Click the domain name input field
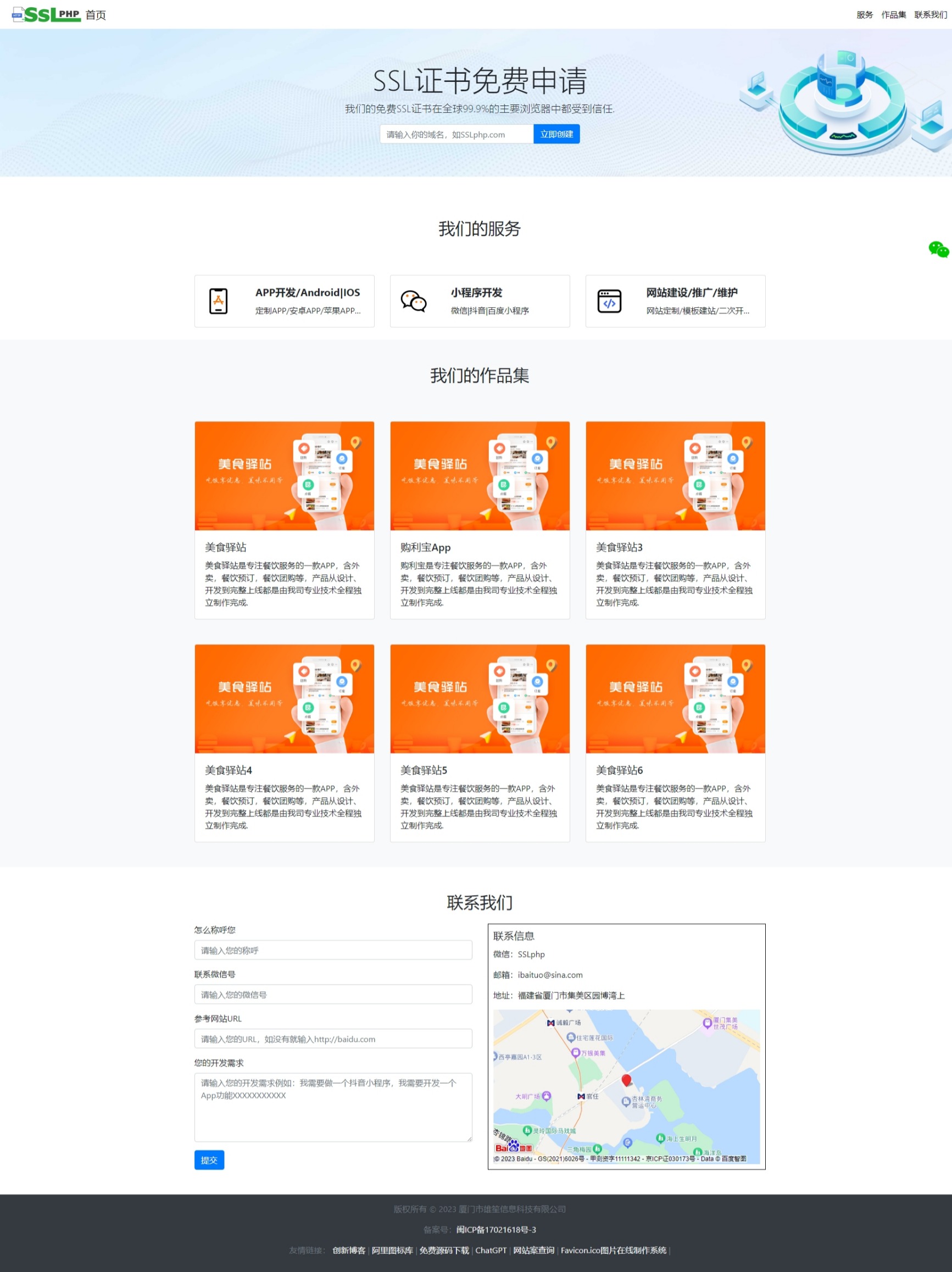 tap(455, 134)
